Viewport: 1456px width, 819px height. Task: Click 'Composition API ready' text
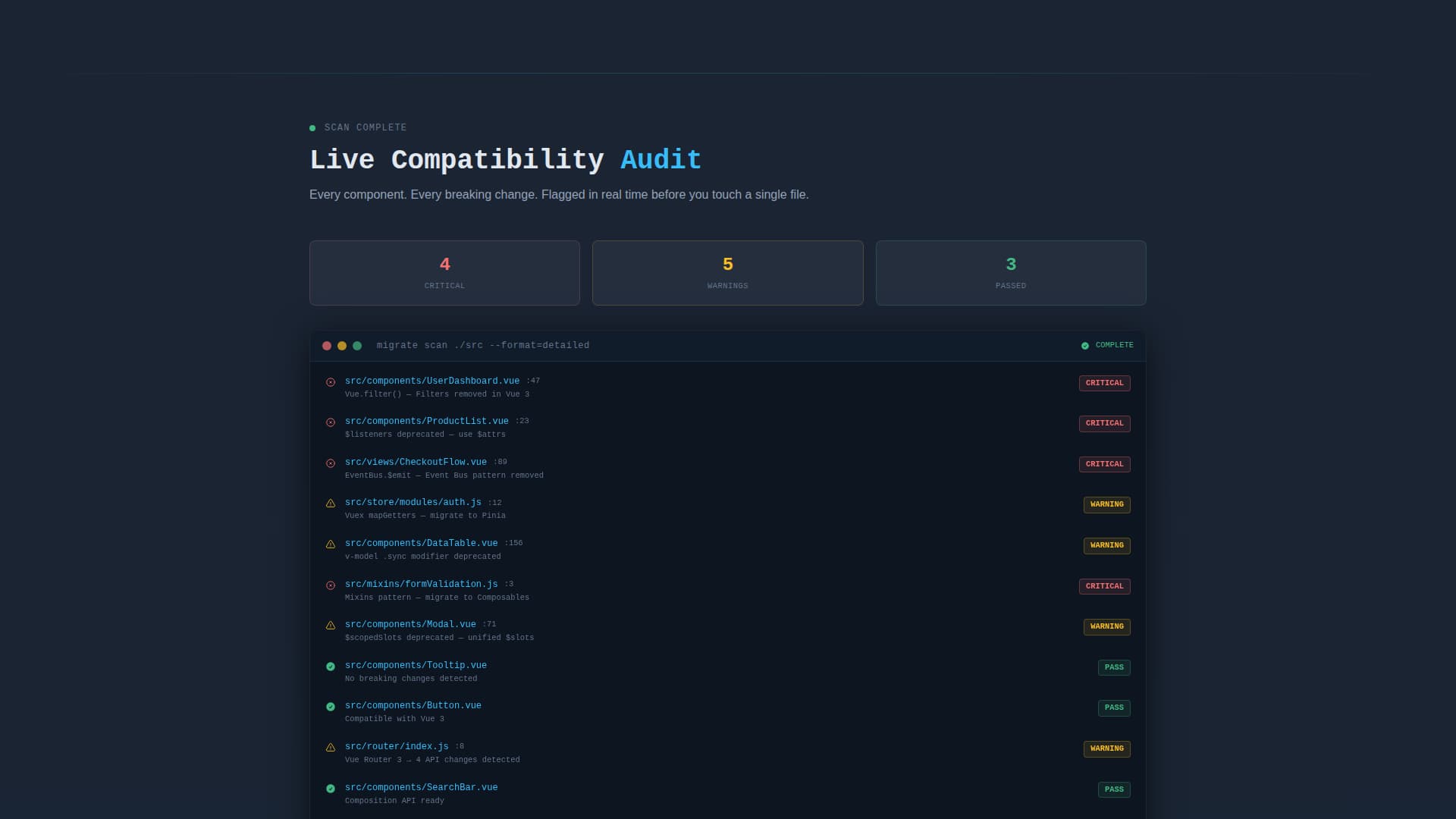(394, 801)
